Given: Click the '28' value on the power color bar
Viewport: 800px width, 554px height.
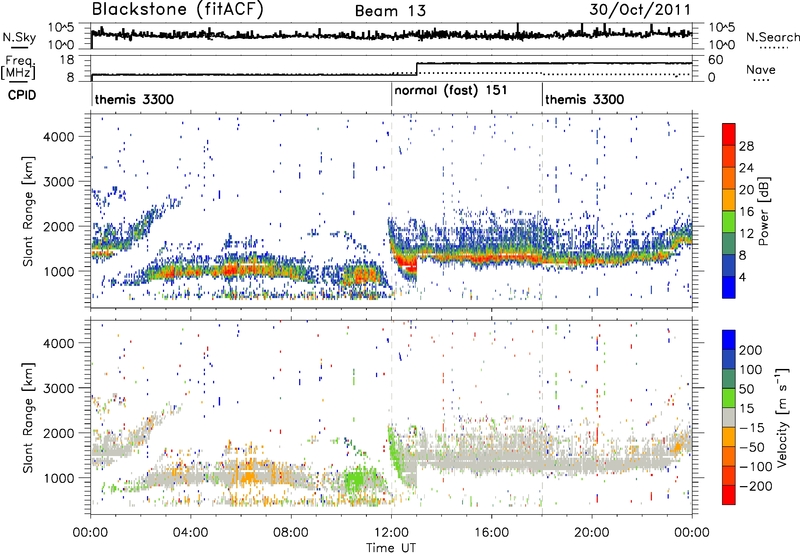Looking at the screenshot, I should [746, 146].
